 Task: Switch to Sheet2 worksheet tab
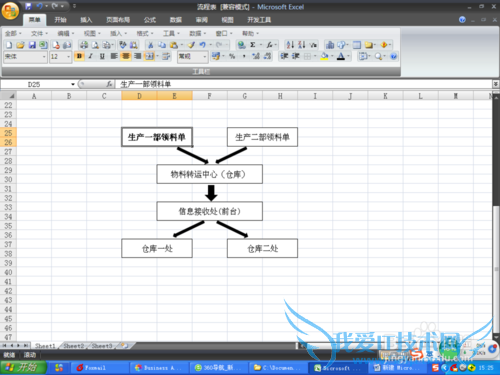pyautogui.click(x=74, y=346)
